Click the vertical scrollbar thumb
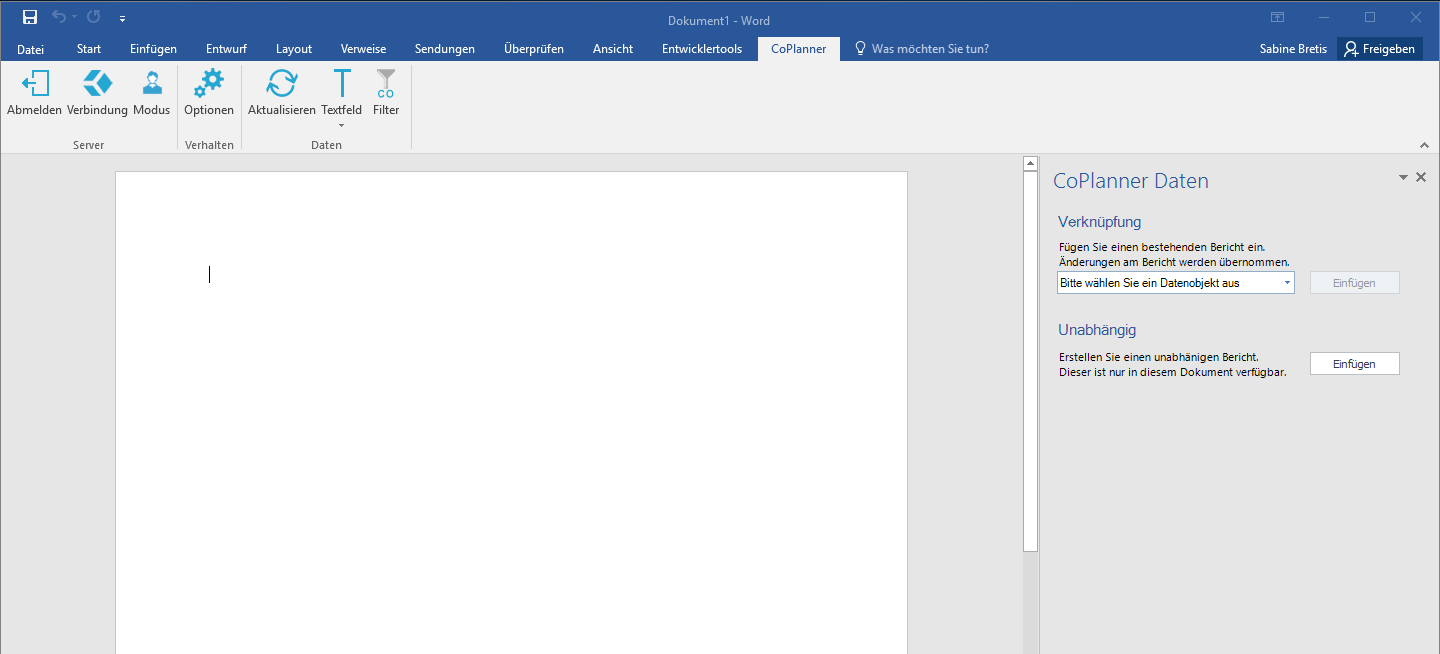This screenshot has width=1440, height=654. pos(1030,361)
